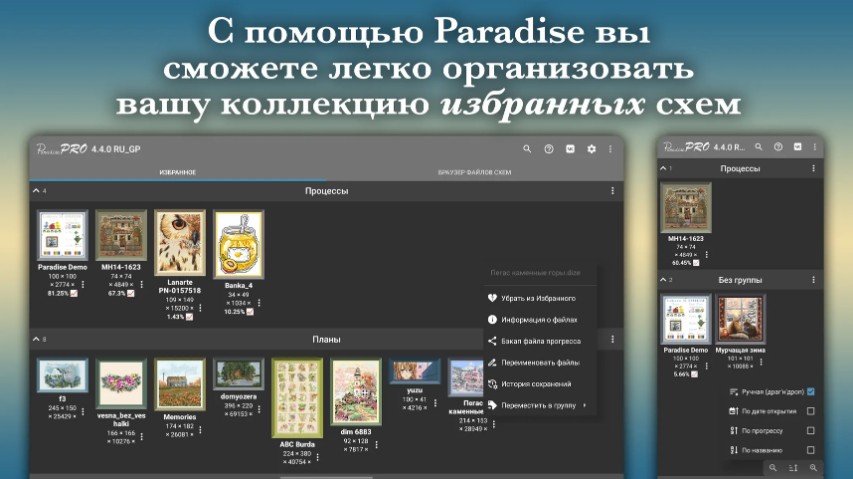This screenshot has width=853, height=479.
Task: Click the zoom-in magnifier at phone bottom right
Action: 814,467
